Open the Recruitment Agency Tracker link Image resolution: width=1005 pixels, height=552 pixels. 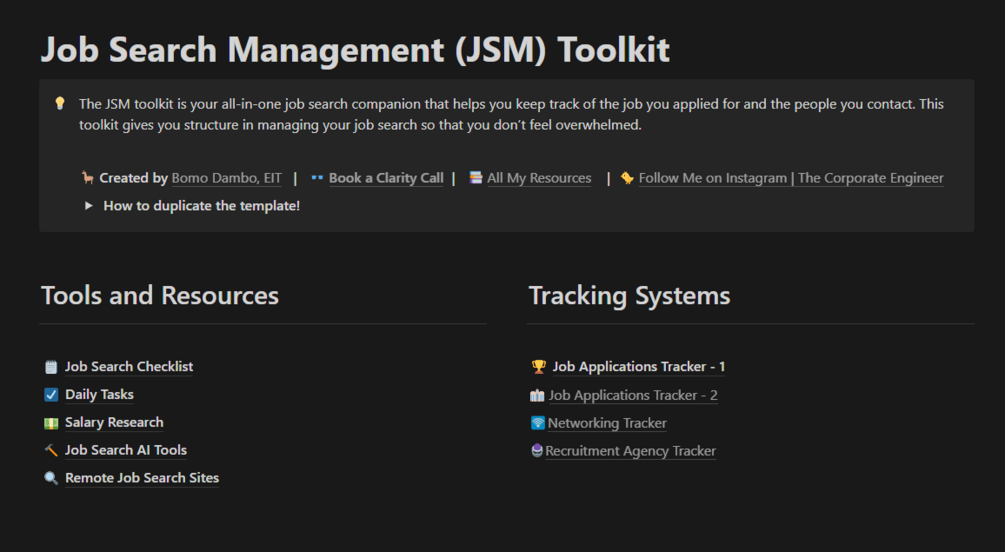(630, 452)
